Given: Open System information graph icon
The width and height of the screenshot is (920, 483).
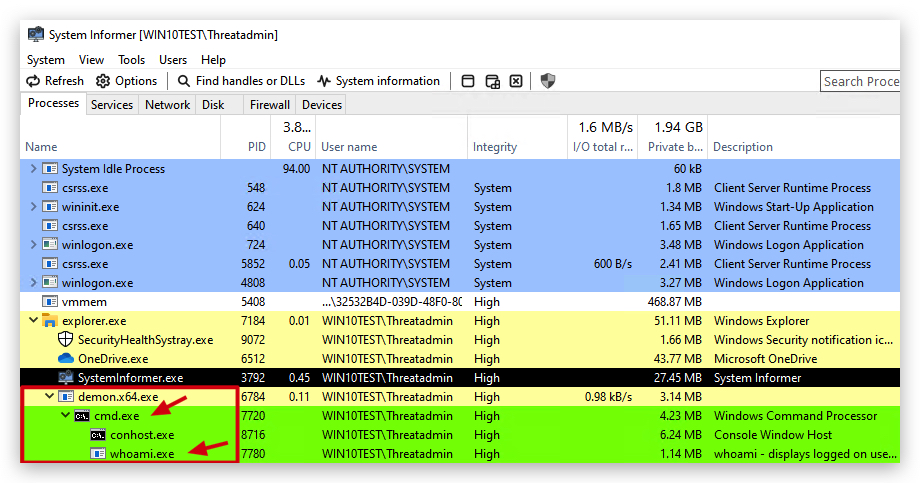Looking at the screenshot, I should coord(324,81).
